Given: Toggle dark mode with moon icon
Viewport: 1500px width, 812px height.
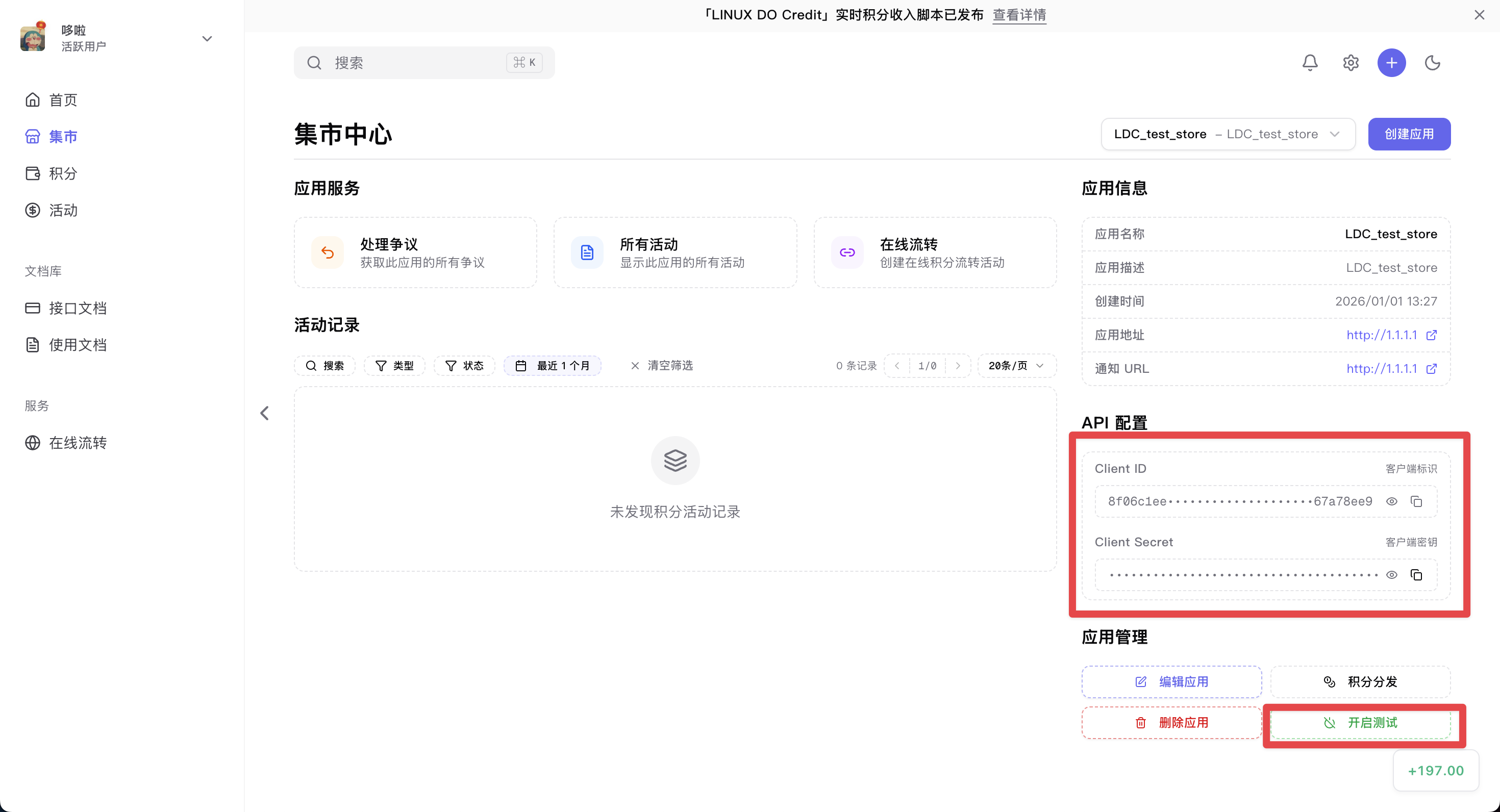Looking at the screenshot, I should point(1432,63).
